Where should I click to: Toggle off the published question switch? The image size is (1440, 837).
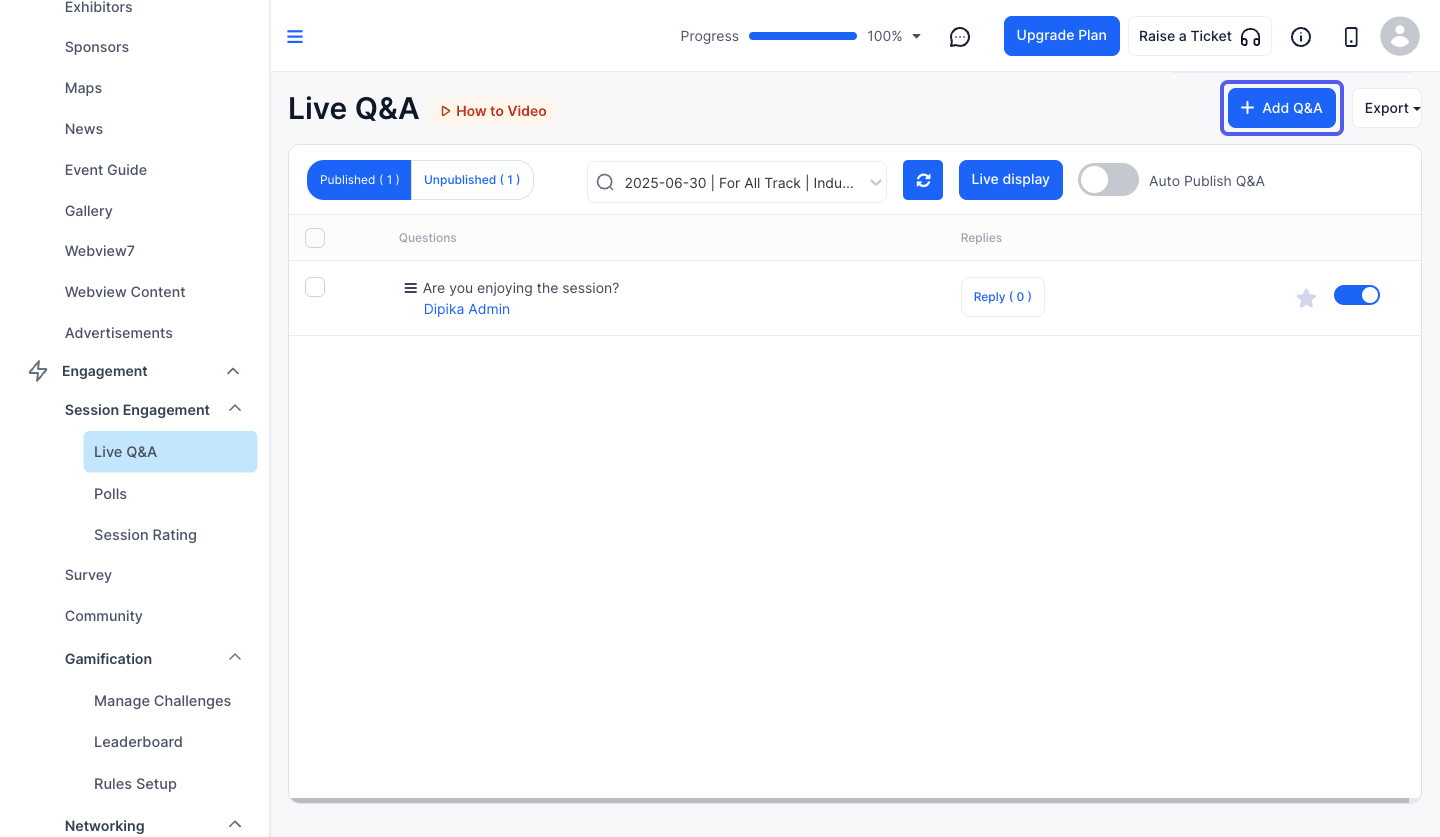(x=1357, y=295)
